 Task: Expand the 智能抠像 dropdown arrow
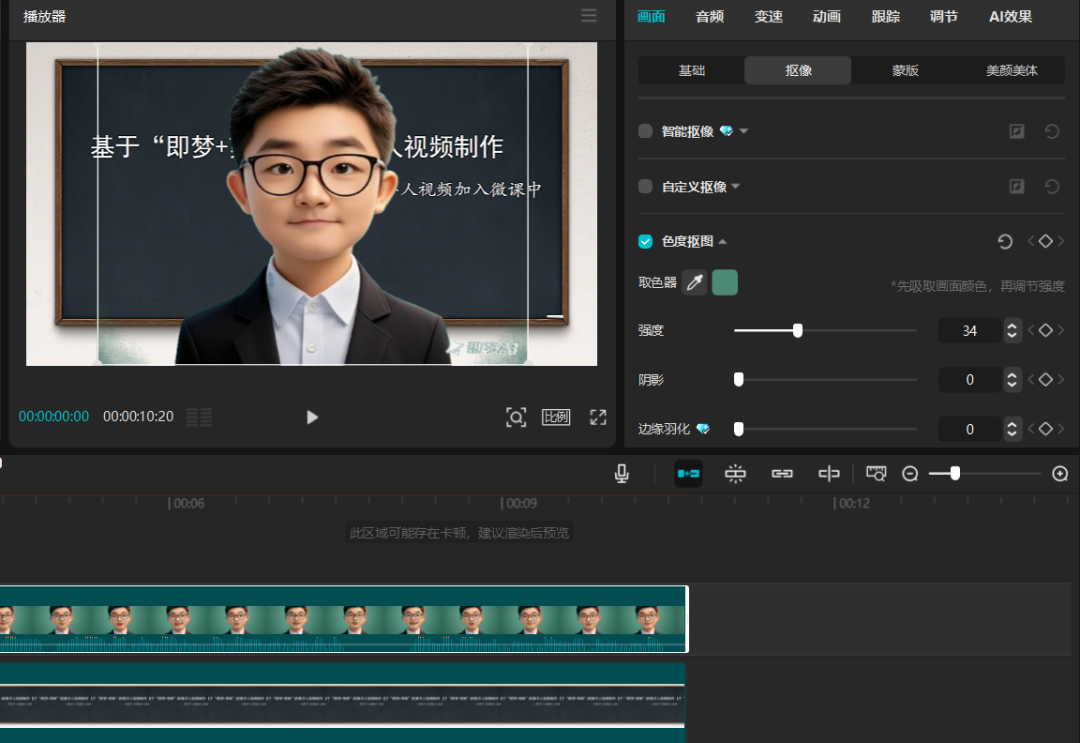tap(744, 131)
